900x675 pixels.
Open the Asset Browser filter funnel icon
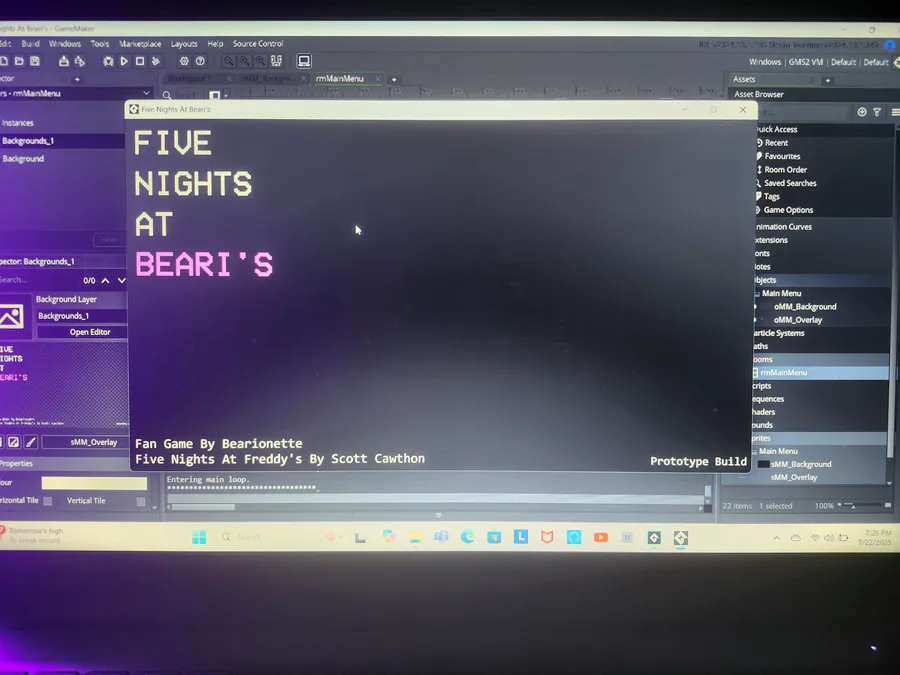point(877,112)
